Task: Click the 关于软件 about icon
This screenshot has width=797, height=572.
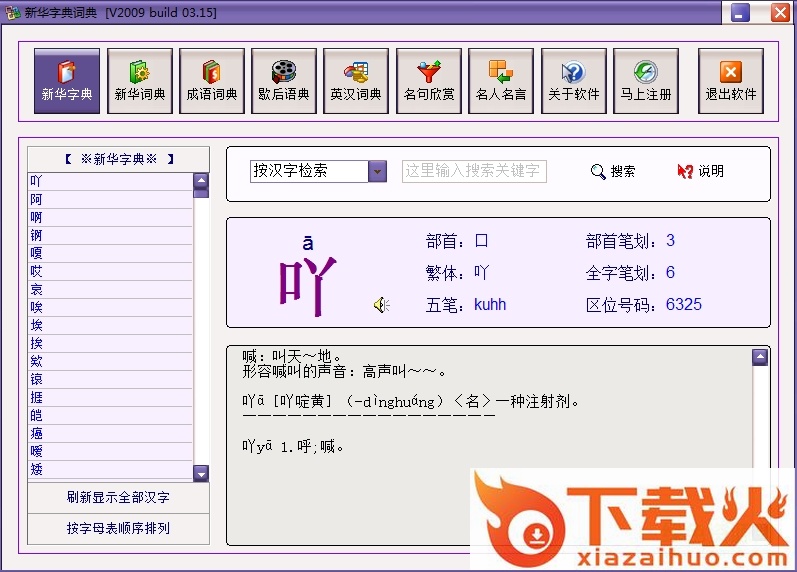Action: pos(573,81)
